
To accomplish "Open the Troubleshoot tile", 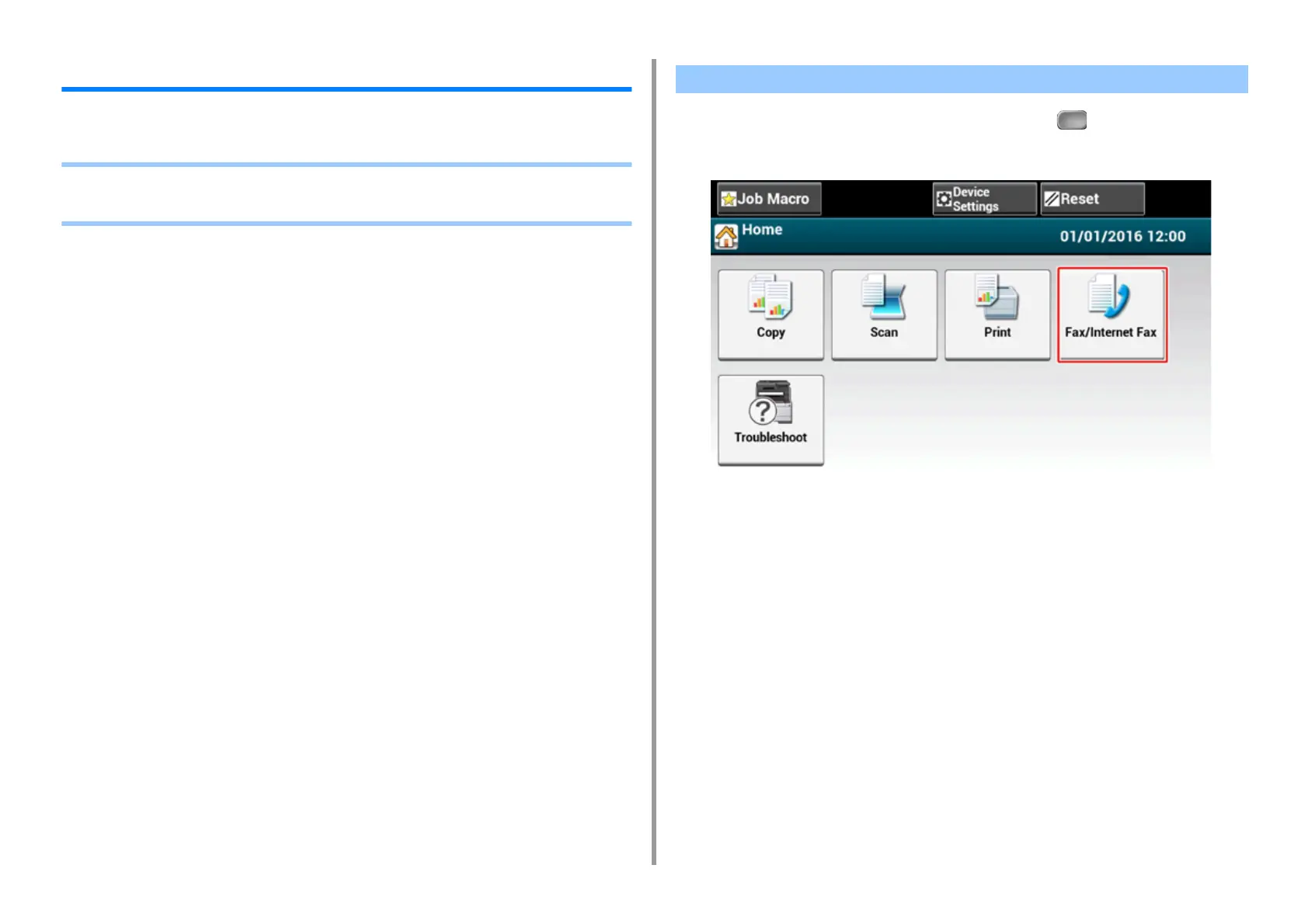I will coord(771,420).
